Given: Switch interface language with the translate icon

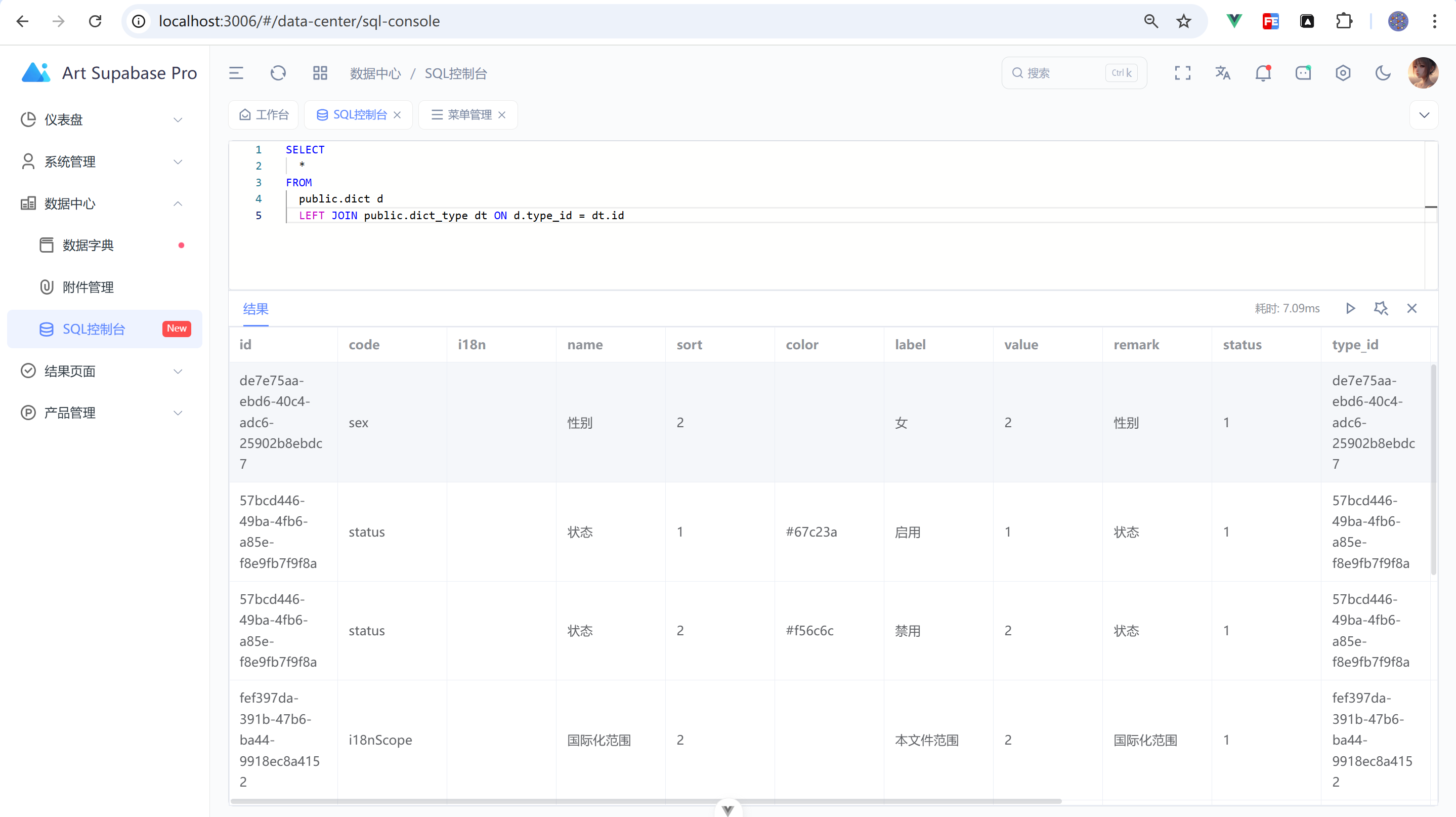Looking at the screenshot, I should click(1223, 73).
